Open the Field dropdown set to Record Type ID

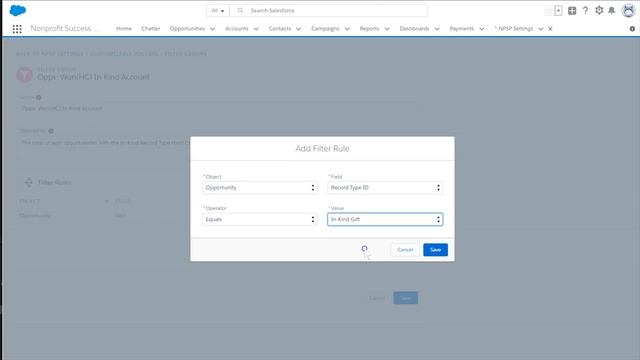385,188
